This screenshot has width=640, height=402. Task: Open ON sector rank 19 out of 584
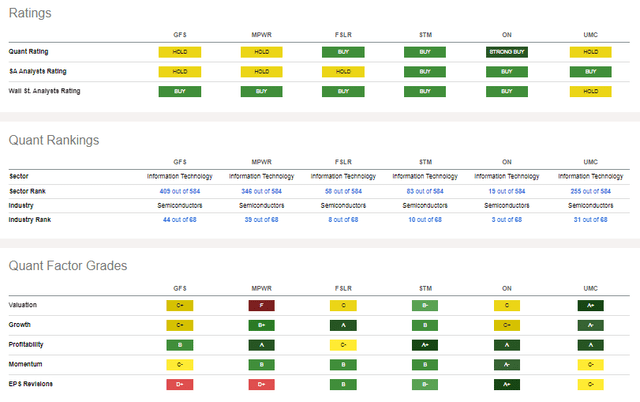click(x=507, y=191)
